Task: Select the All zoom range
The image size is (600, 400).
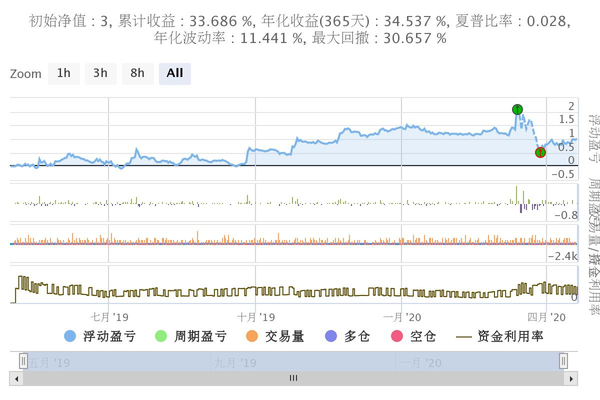Action: tap(175, 73)
